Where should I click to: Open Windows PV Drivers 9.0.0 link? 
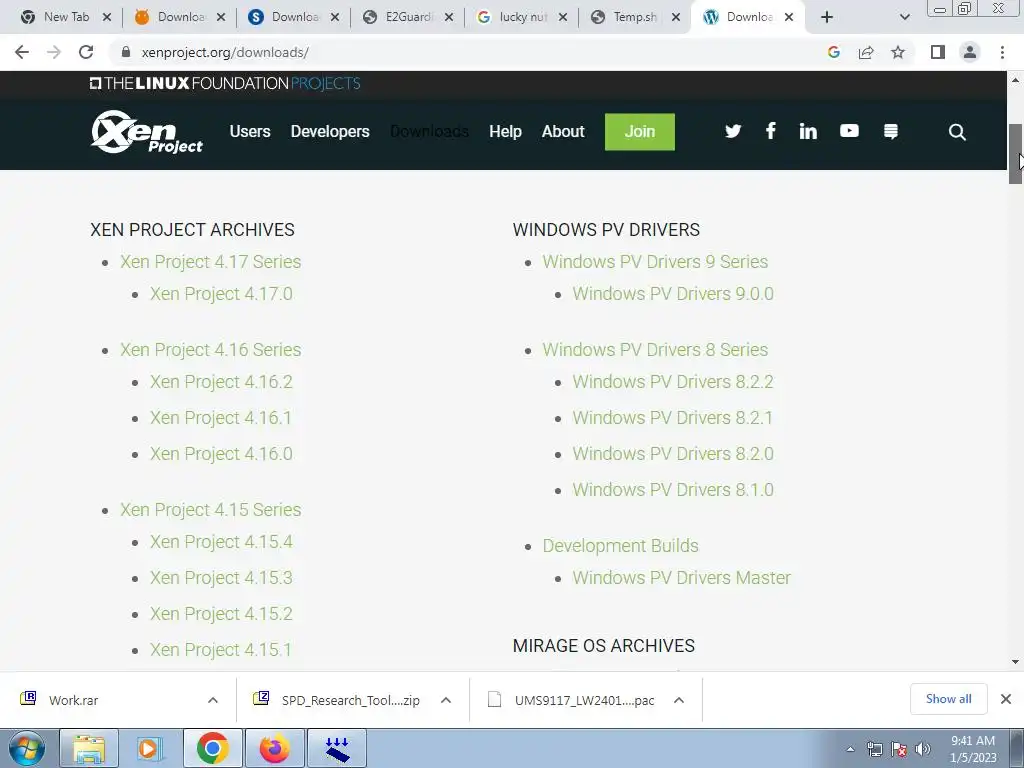pyautogui.click(x=673, y=294)
